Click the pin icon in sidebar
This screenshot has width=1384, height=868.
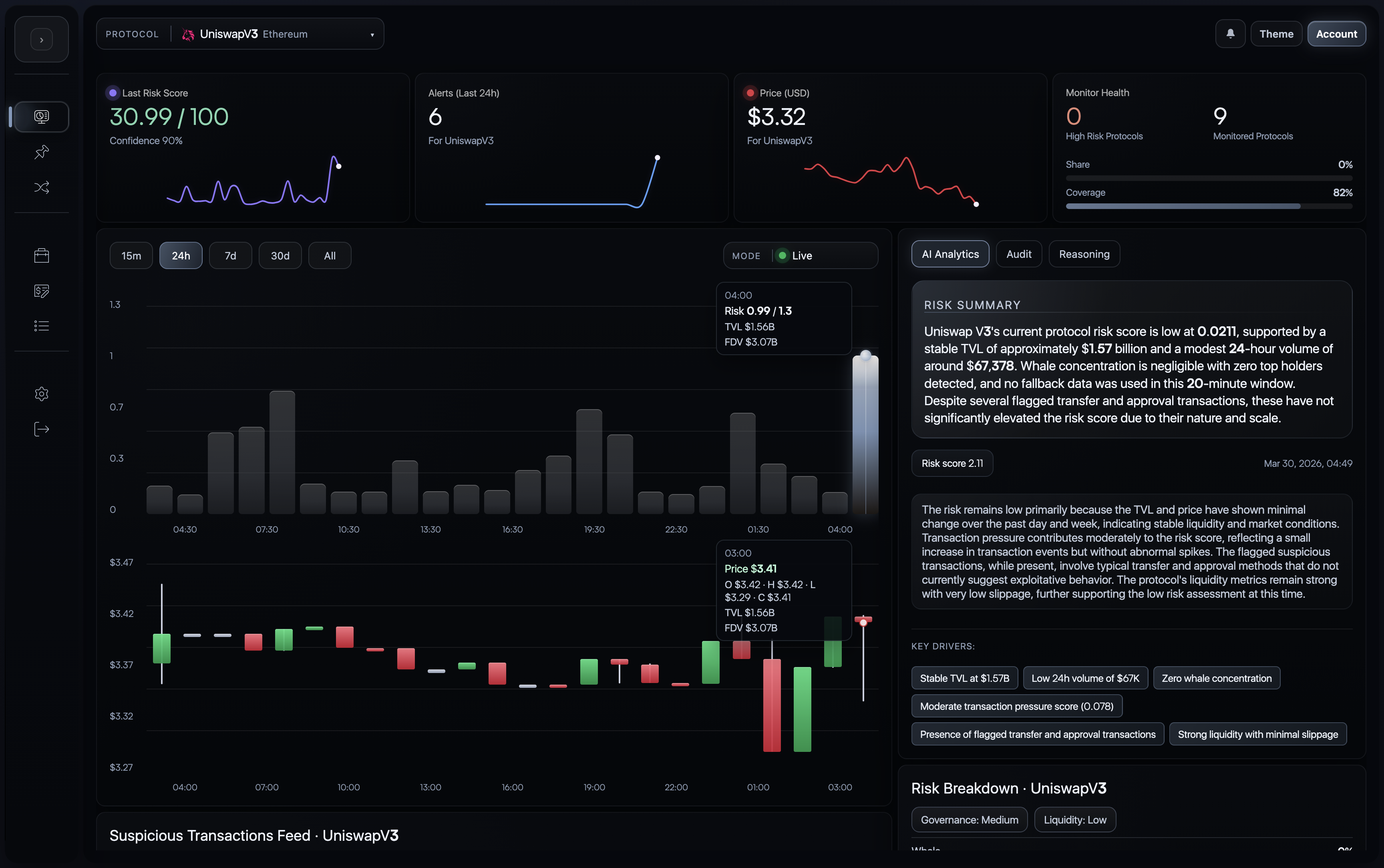pos(41,152)
